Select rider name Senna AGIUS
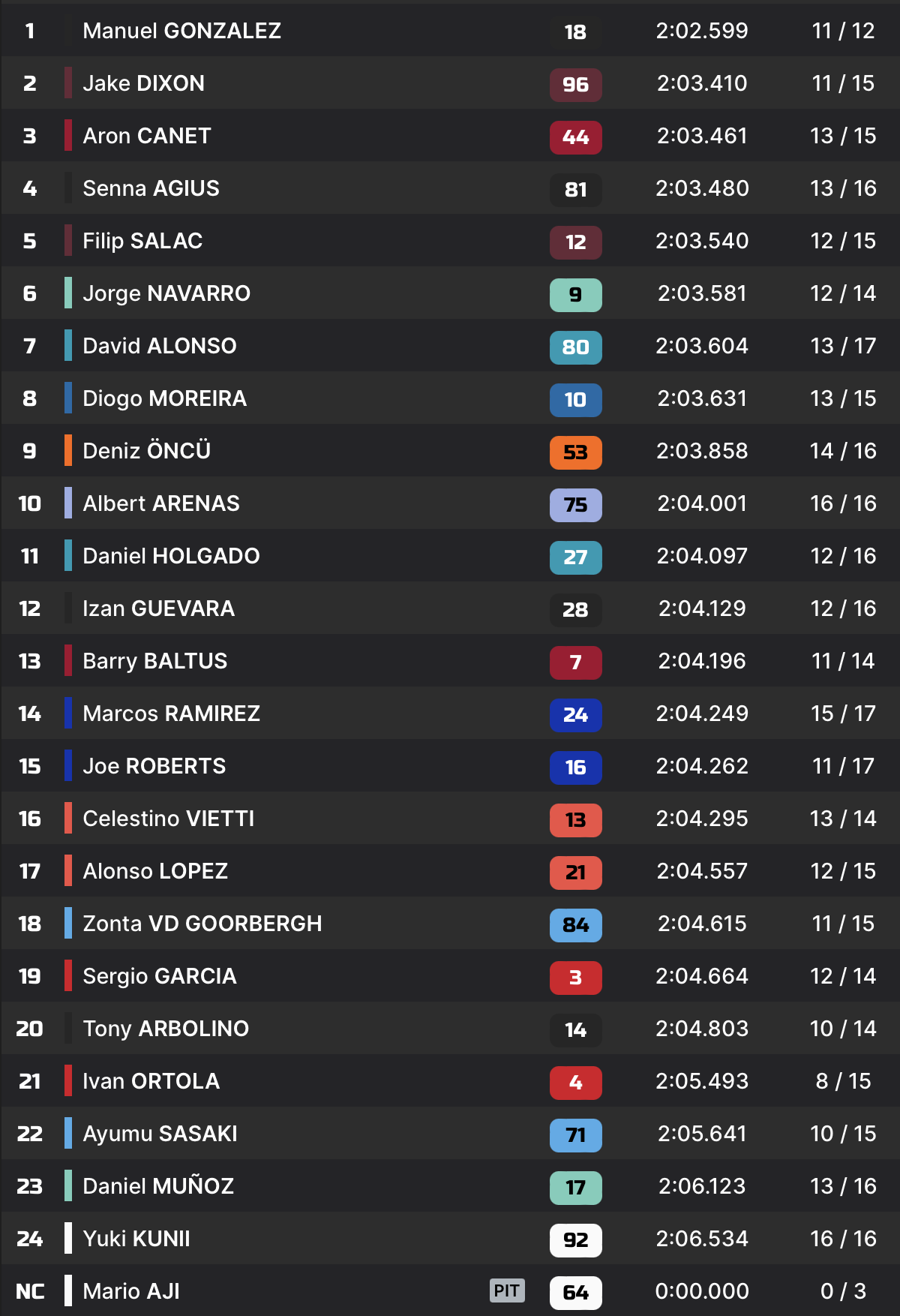Viewport: 900px width, 1316px height. point(151,188)
